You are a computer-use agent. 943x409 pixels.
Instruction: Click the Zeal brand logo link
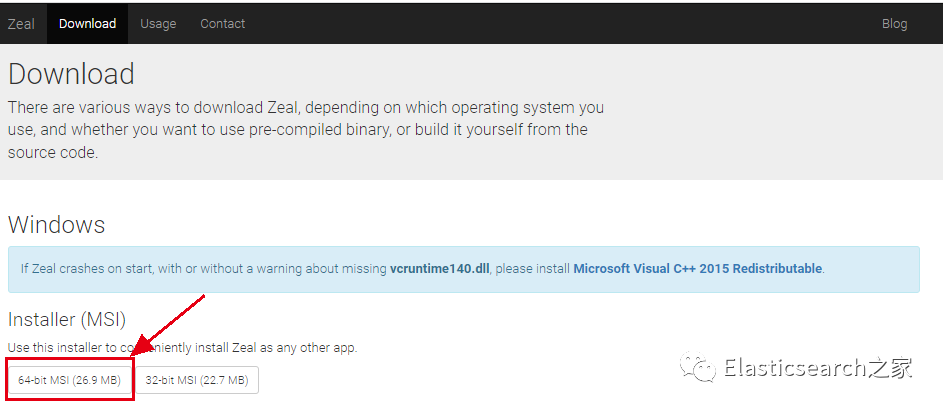coord(21,24)
